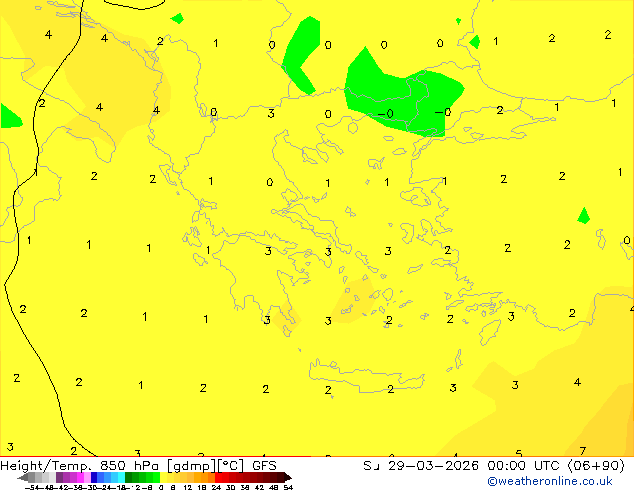Click the '(06+90)' forecast run text
This screenshot has width=634, height=490.
[596, 466]
